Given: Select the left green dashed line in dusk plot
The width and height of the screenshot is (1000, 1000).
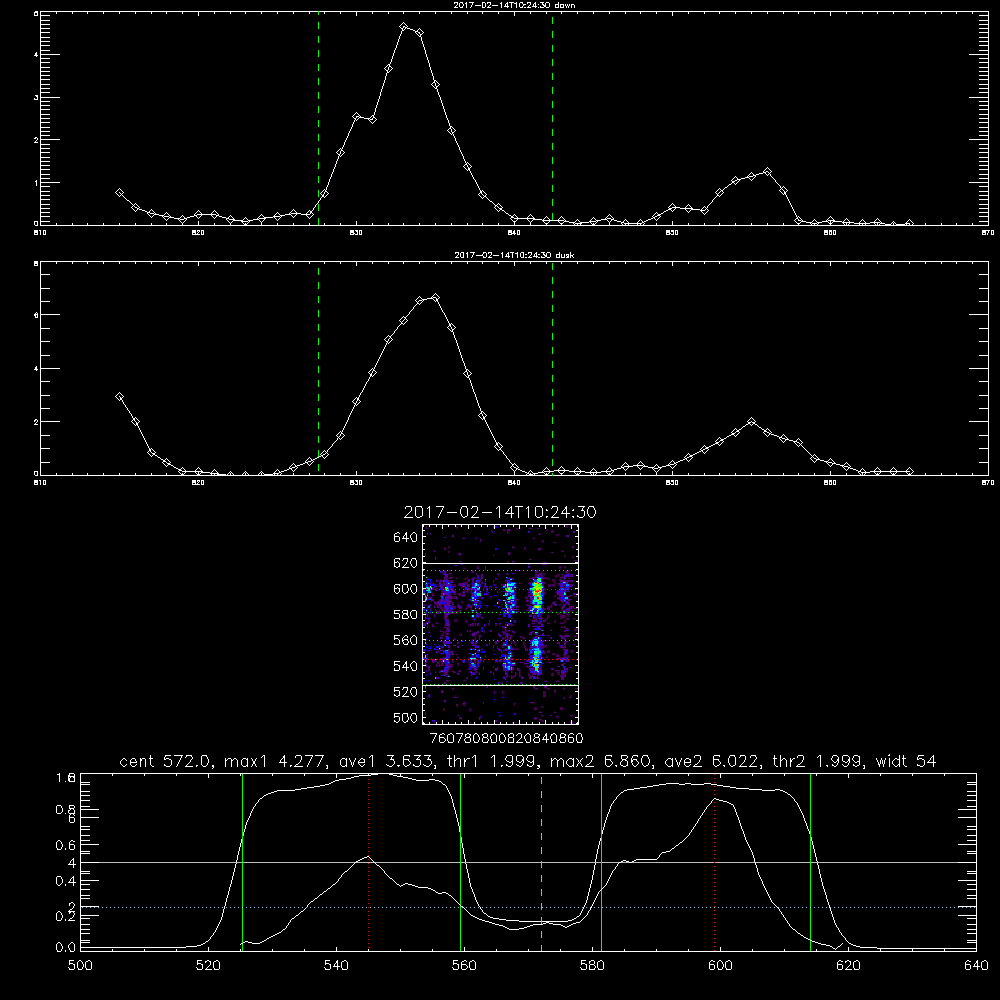Looking at the screenshot, I should [x=318, y=369].
